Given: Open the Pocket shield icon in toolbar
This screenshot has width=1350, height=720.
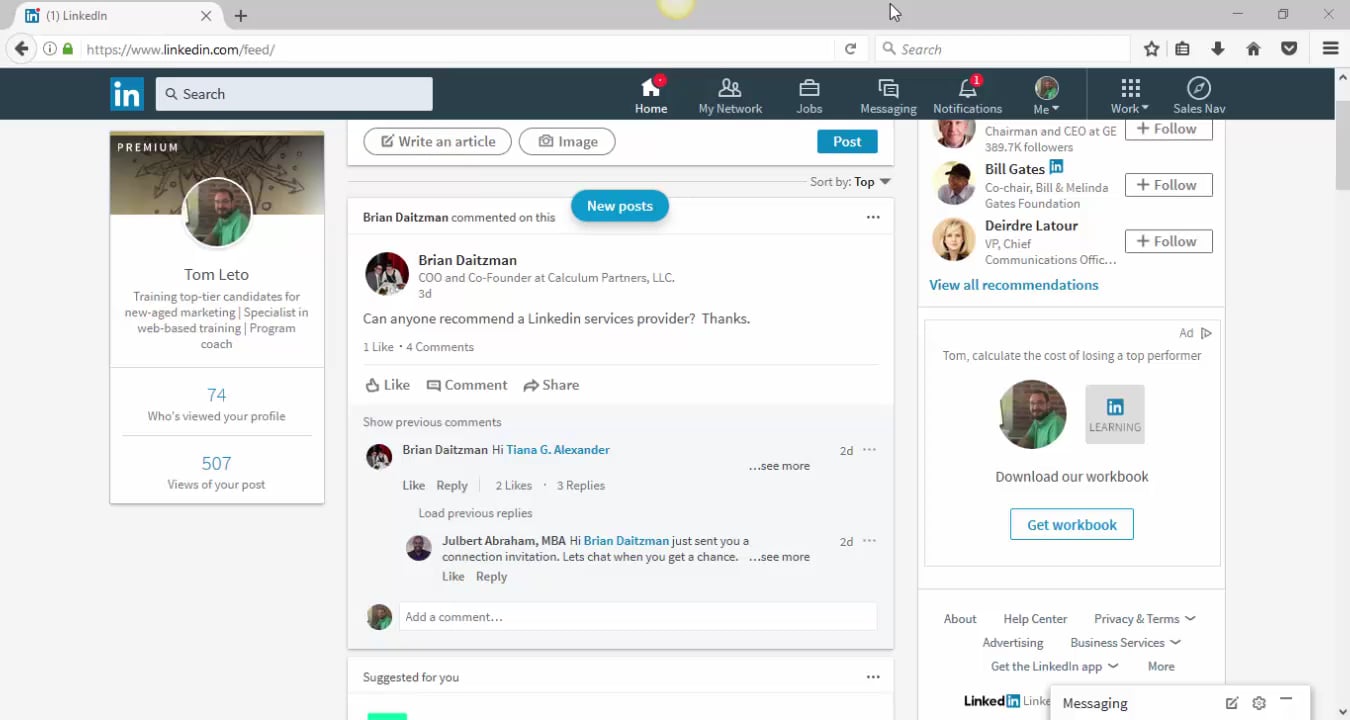Looking at the screenshot, I should pos(1289,49).
